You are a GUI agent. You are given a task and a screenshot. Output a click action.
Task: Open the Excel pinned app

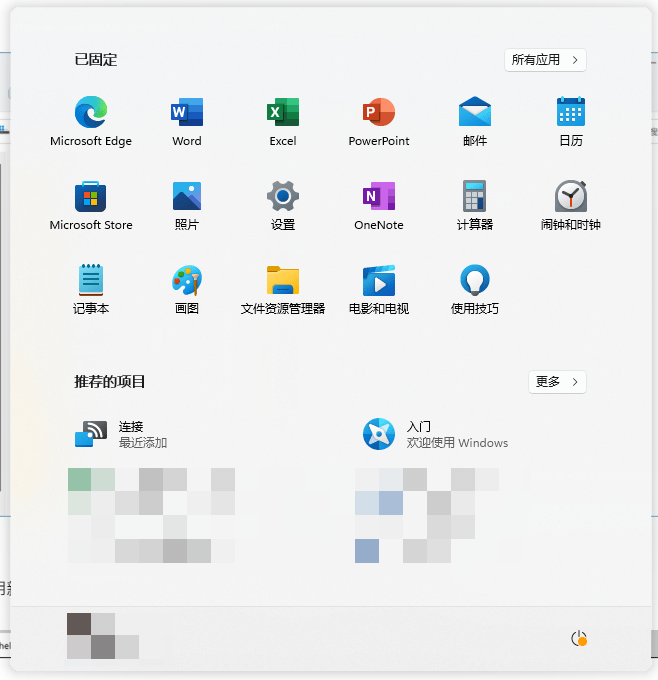tap(283, 112)
